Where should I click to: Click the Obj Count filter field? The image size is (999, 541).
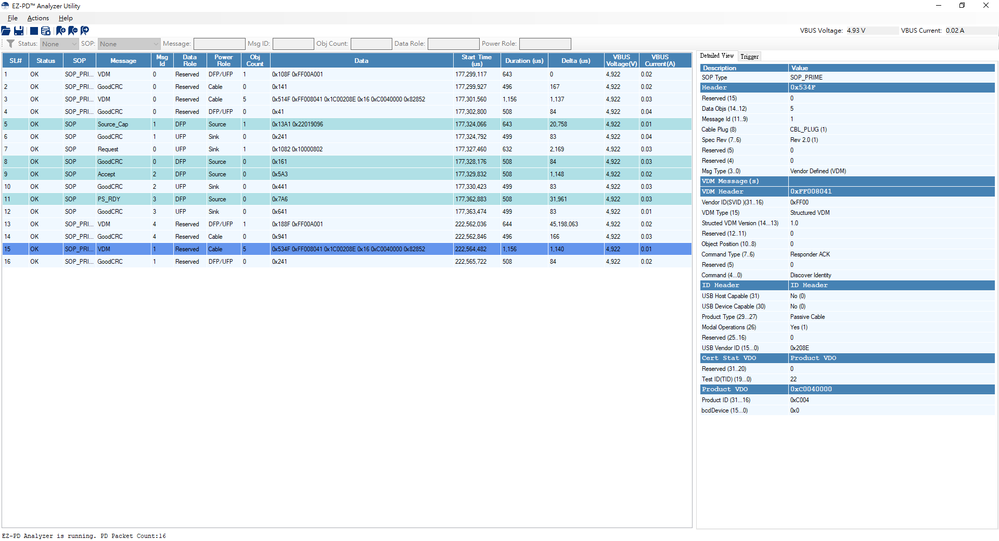click(371, 44)
